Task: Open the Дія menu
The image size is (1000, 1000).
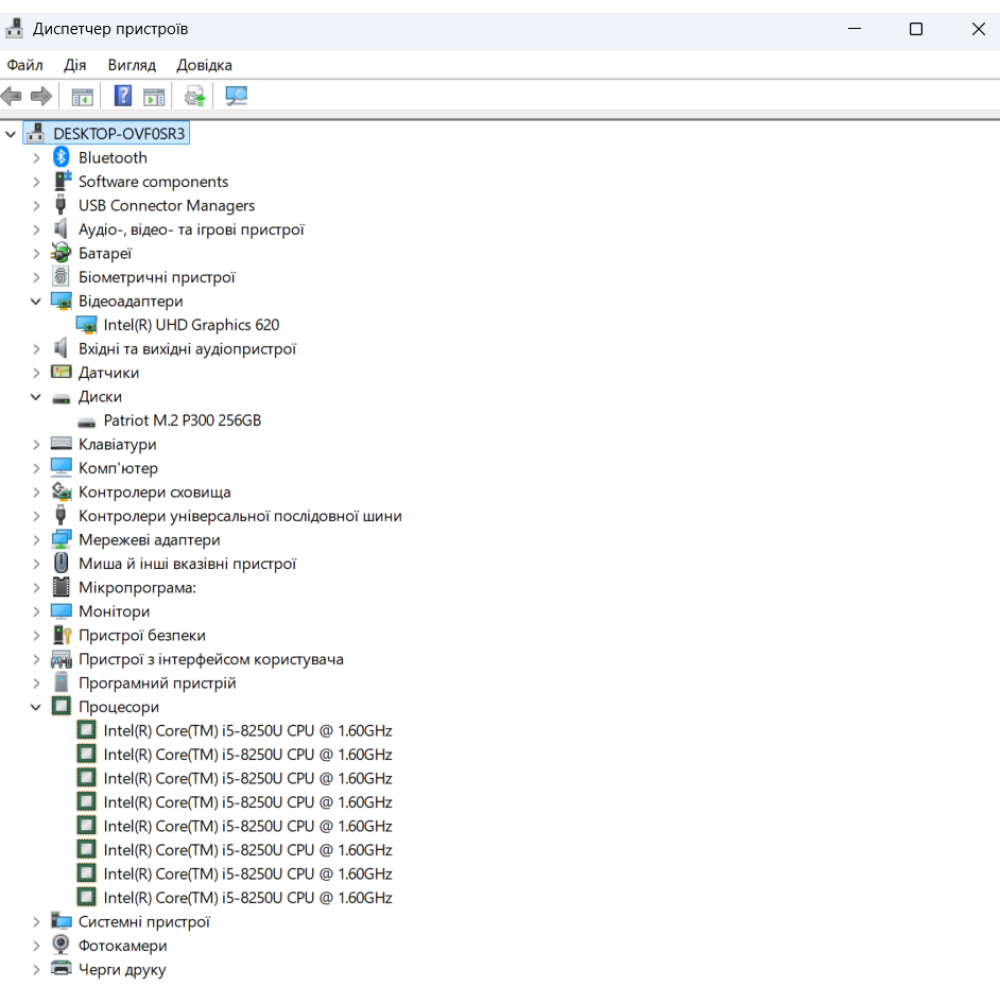Action: point(75,65)
